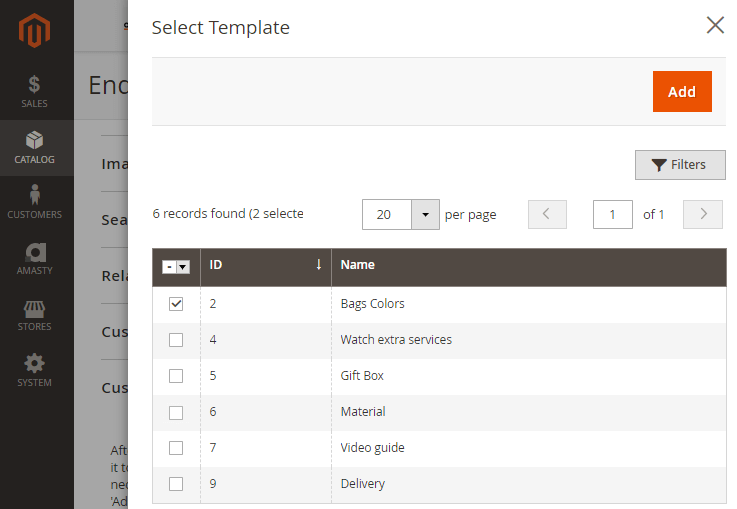Select the Delivery template checkbox
This screenshot has width=737, height=509.
tap(176, 484)
